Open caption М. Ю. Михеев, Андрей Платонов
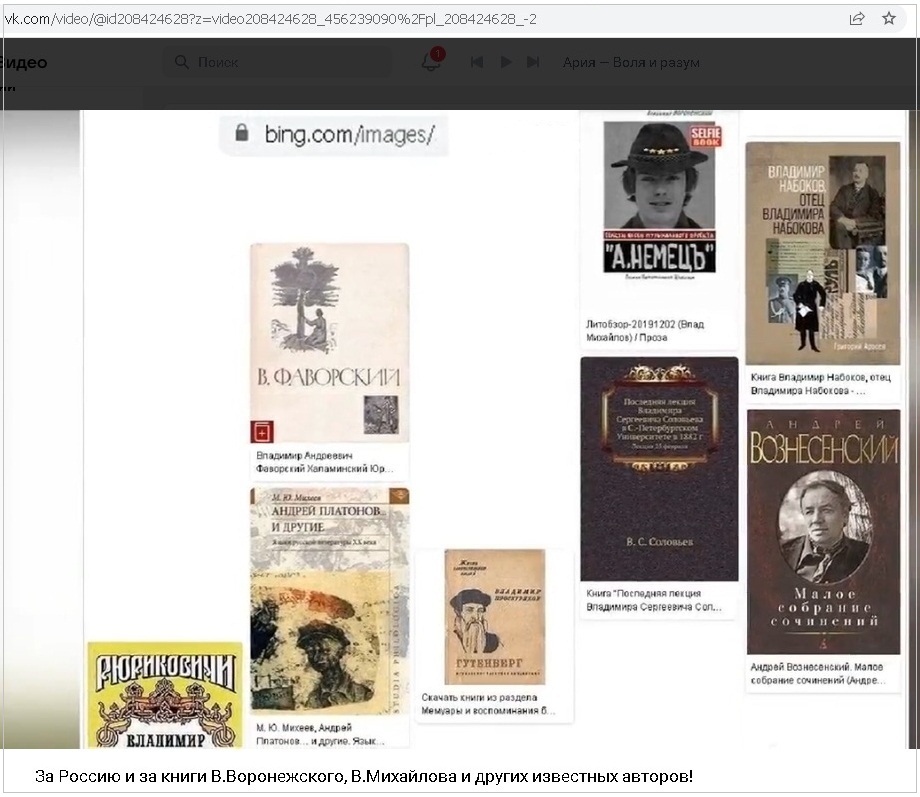The height and width of the screenshot is (797, 920). (x=320, y=734)
